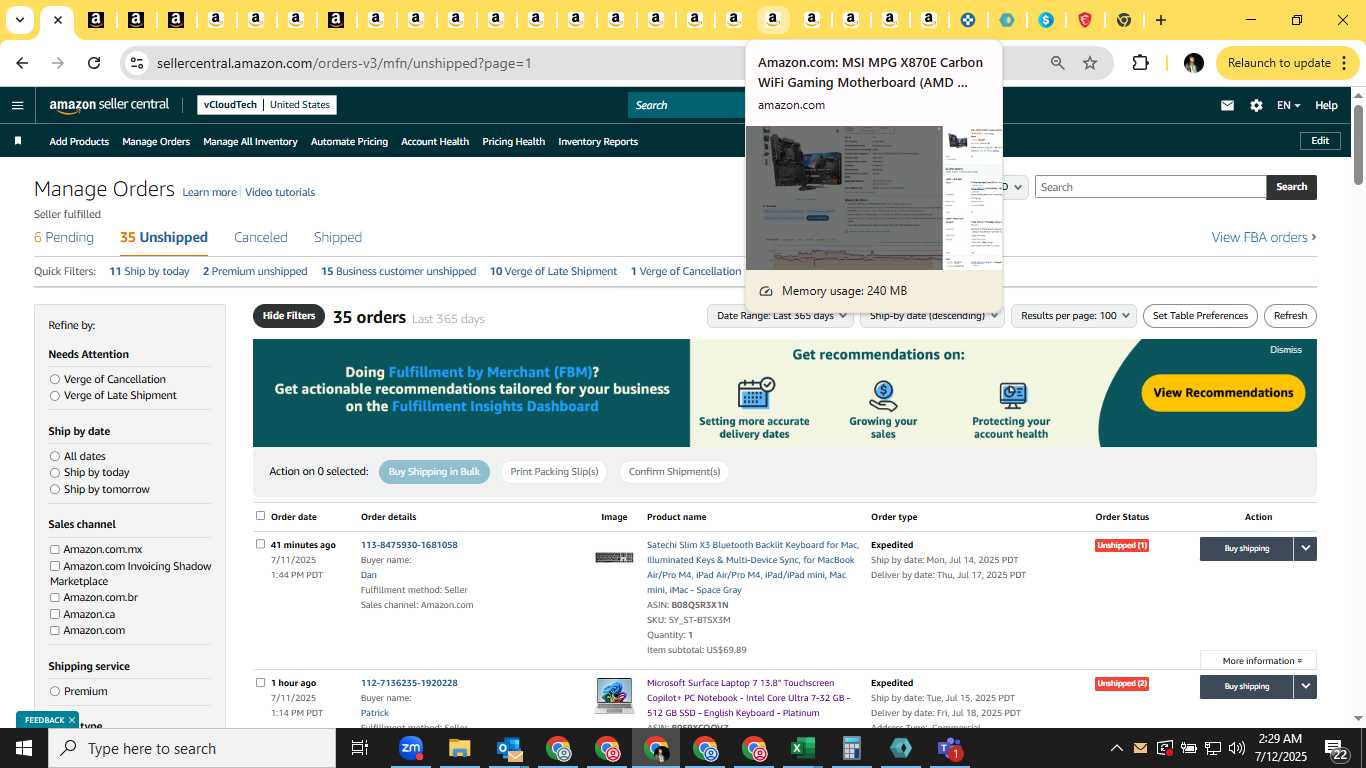1366x768 pixels.
Task: Select the Premium shipping service radio
Action: tap(55, 691)
